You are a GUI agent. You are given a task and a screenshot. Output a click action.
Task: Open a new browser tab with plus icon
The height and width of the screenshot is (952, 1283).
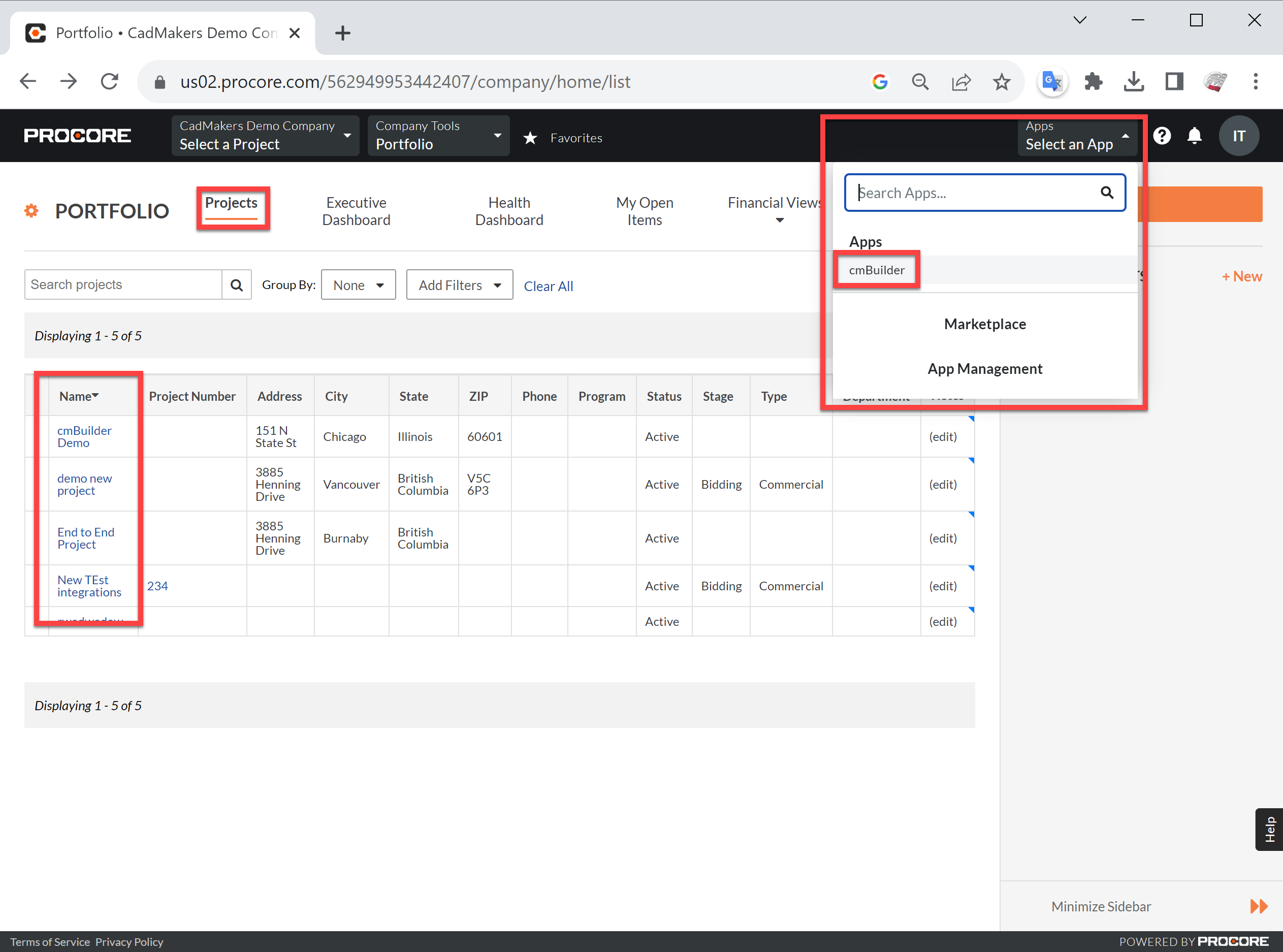(342, 33)
